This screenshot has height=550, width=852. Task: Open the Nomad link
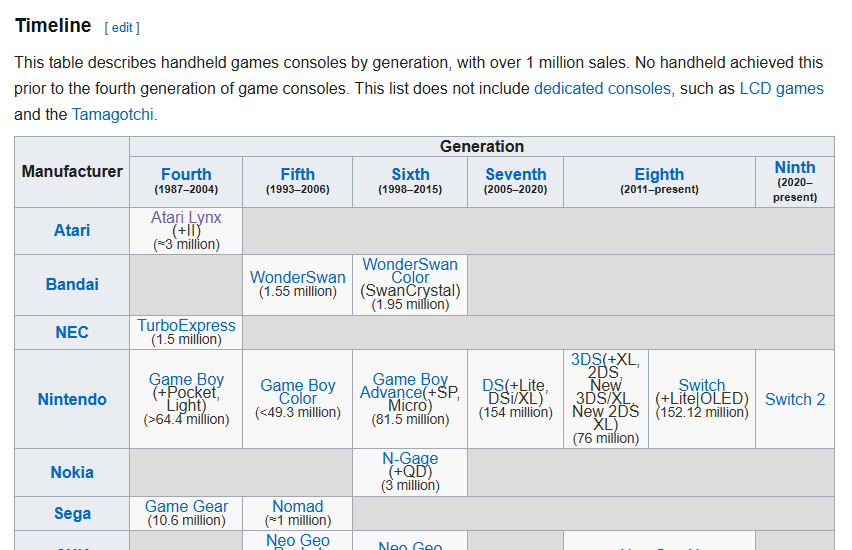tap(297, 506)
